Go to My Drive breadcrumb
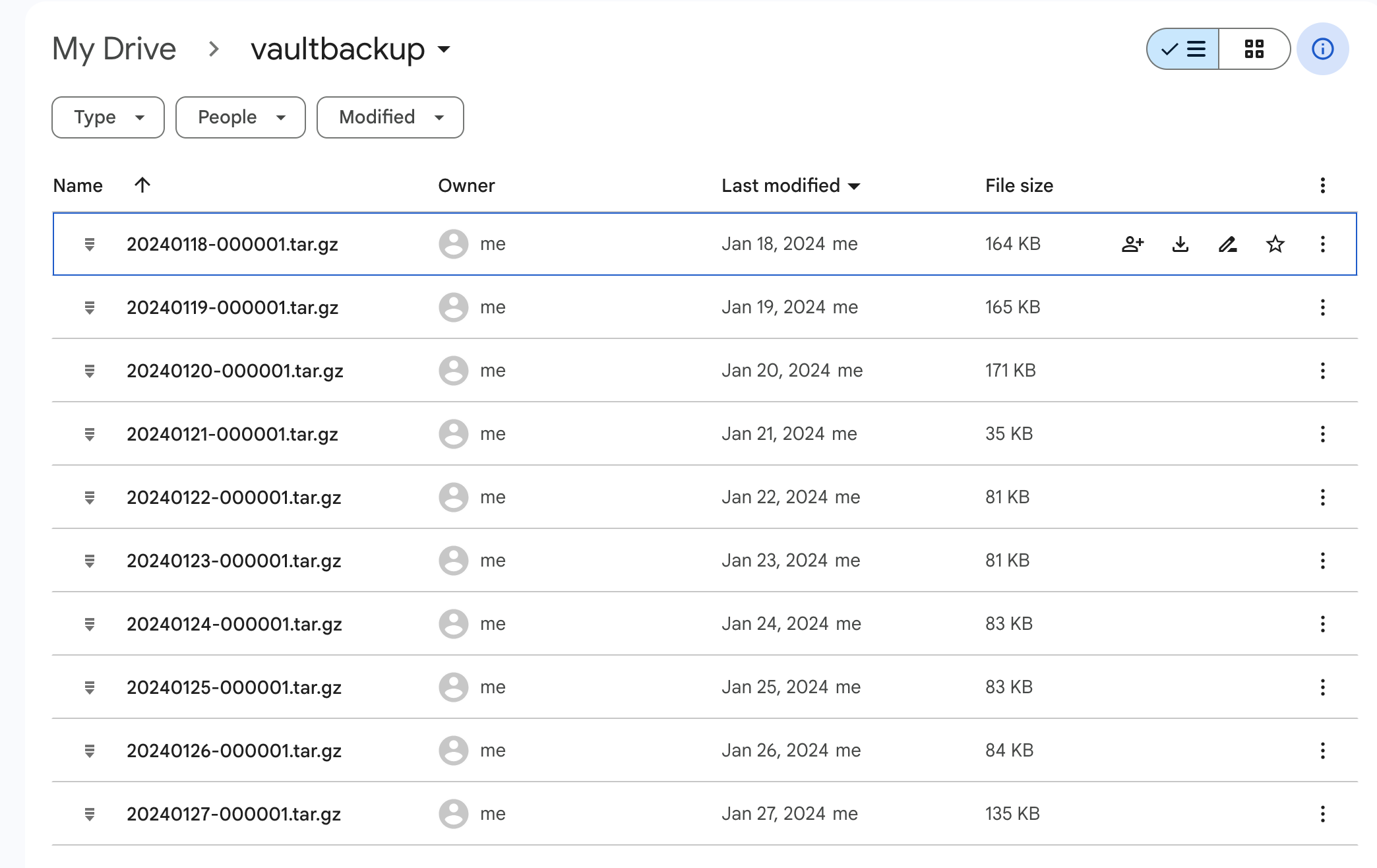This screenshot has height=868, width=1377. point(114,49)
